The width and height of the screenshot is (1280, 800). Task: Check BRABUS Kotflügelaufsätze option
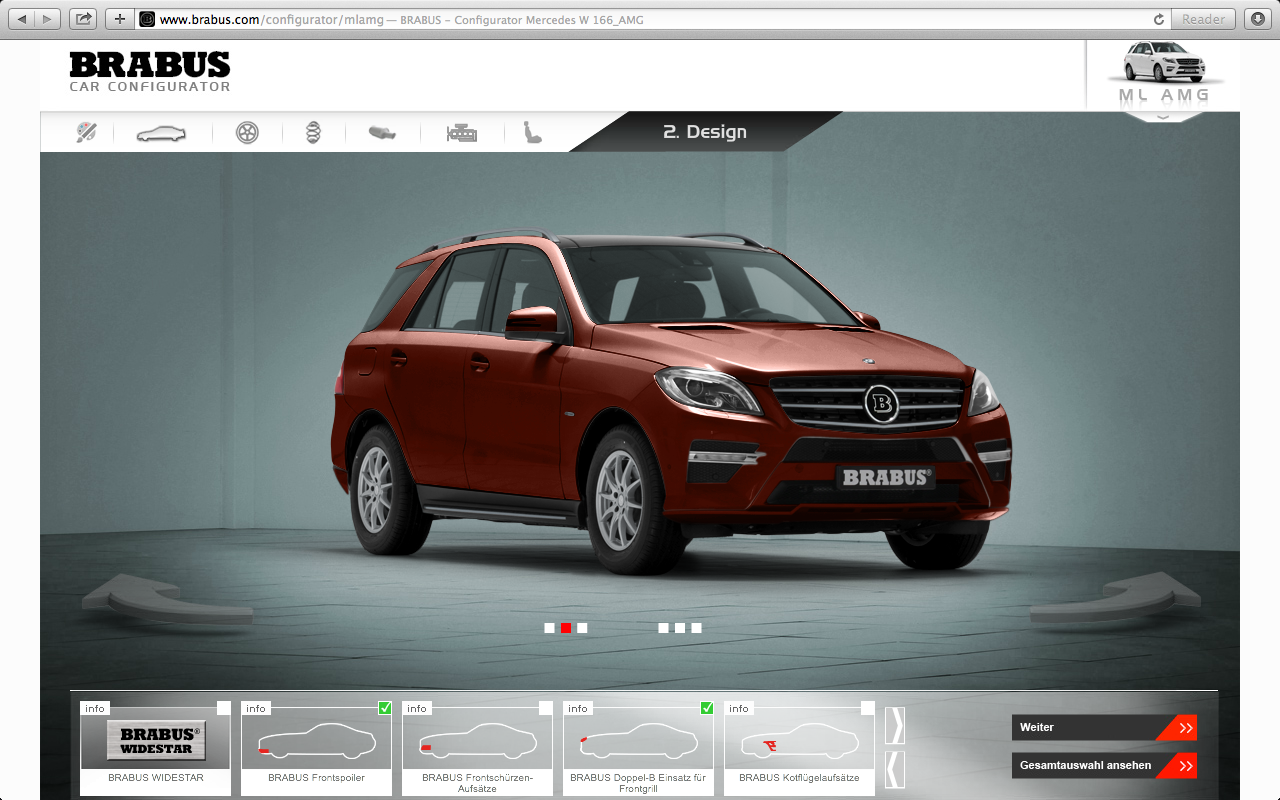pyautogui.click(x=867, y=708)
